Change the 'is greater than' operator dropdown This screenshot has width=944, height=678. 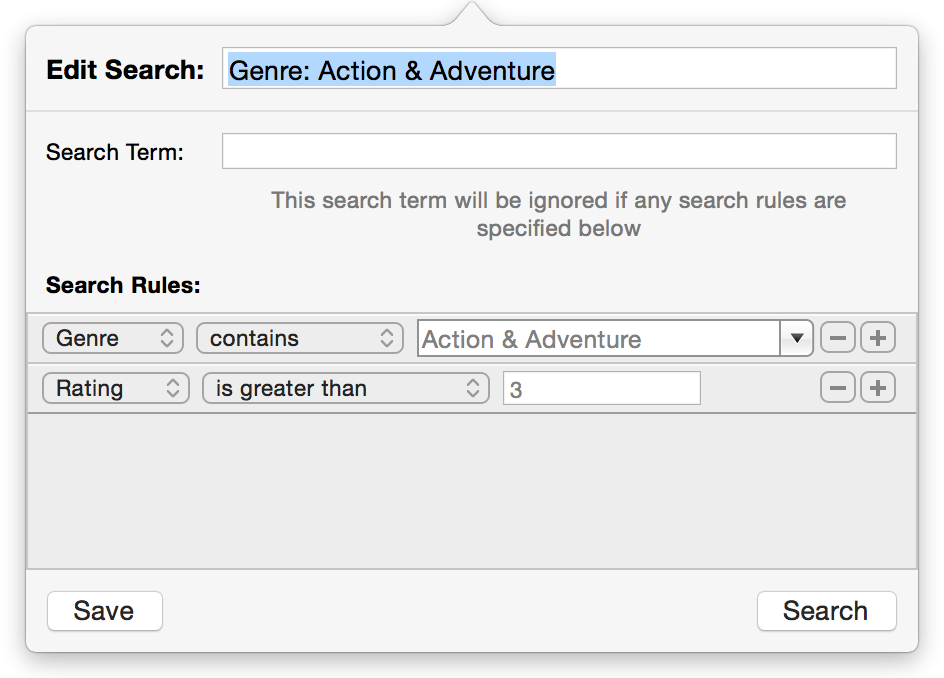coord(345,388)
